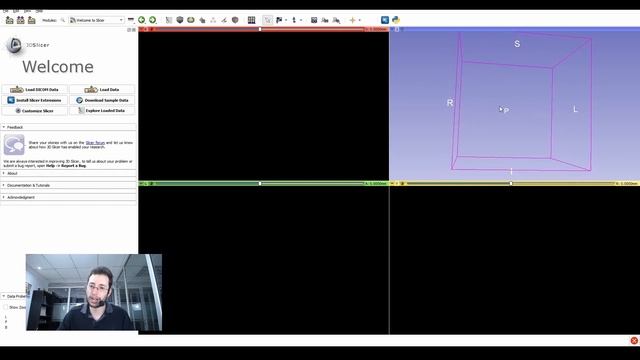Click the bold Report a Bug text
640x360 pixels.
[x=73, y=166]
